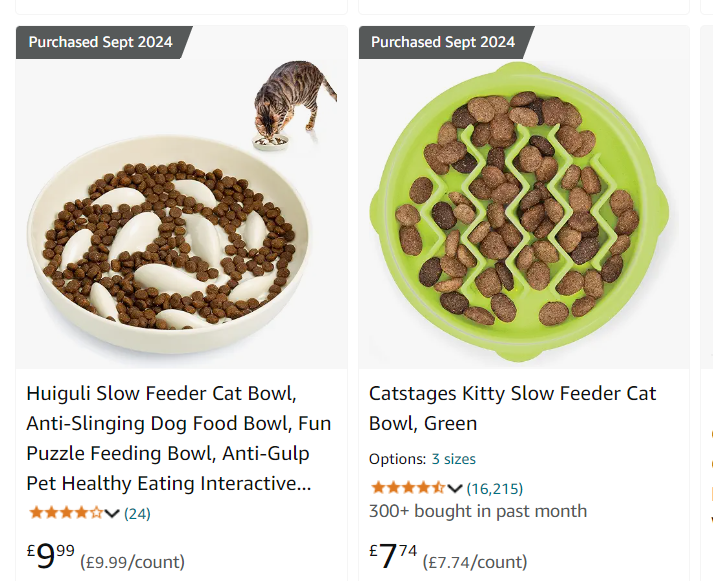Click '300+ bought in past month' text

(x=478, y=511)
